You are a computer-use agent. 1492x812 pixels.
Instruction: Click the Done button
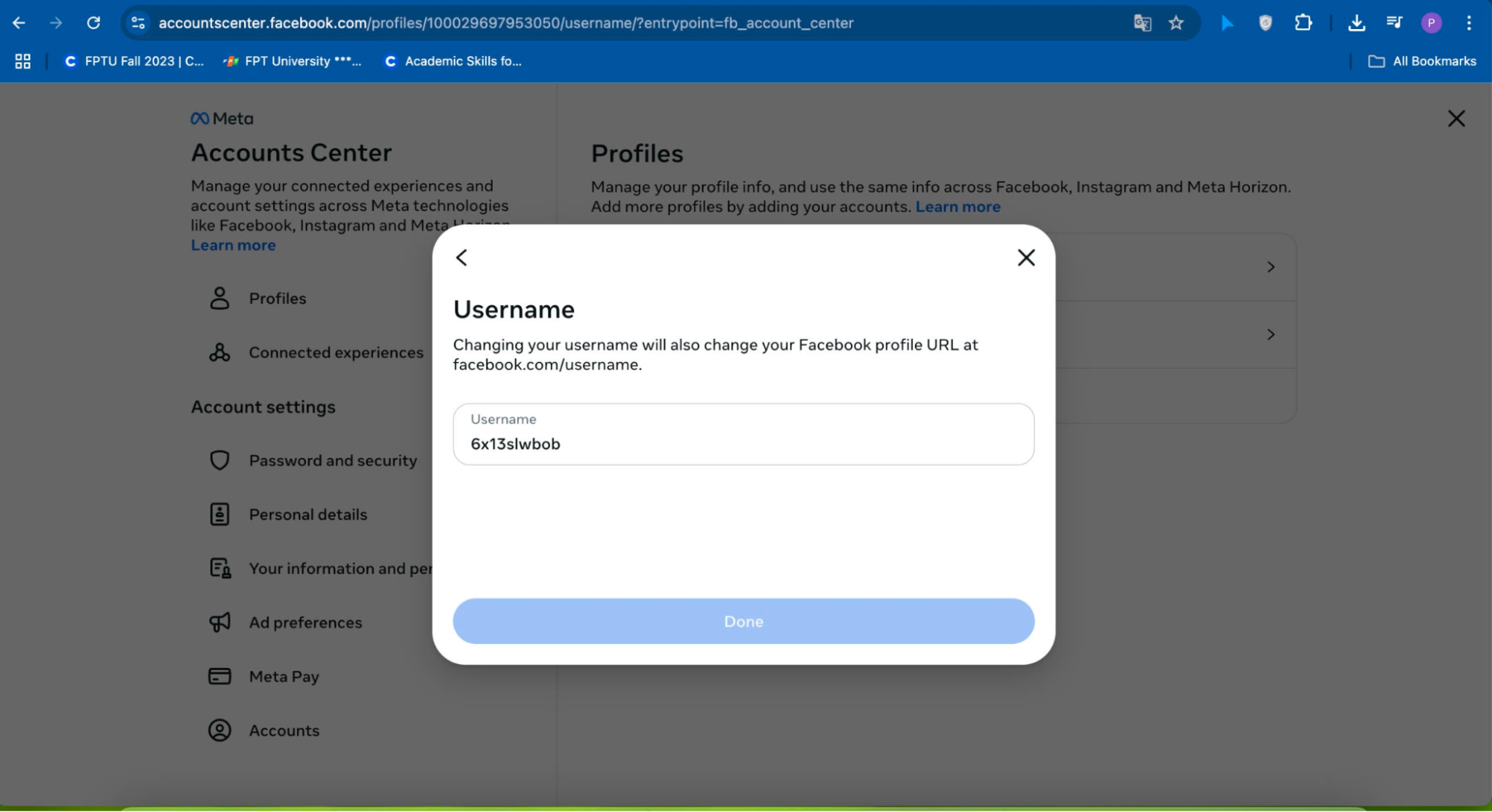pyautogui.click(x=743, y=621)
